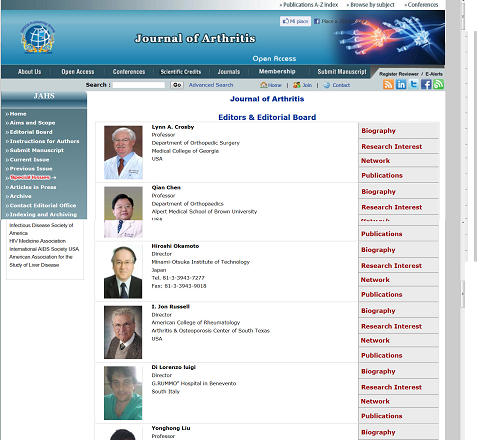Click the Home house icon

[264, 85]
